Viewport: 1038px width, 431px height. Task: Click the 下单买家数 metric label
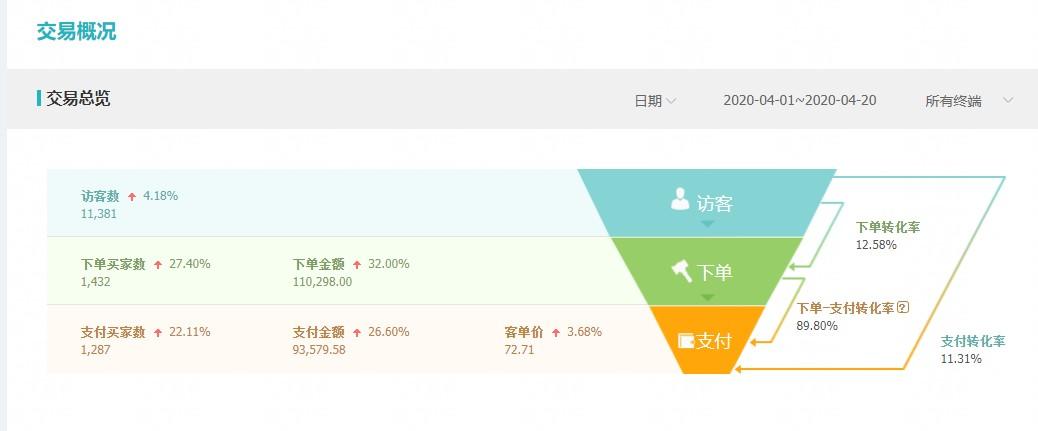coord(113,264)
